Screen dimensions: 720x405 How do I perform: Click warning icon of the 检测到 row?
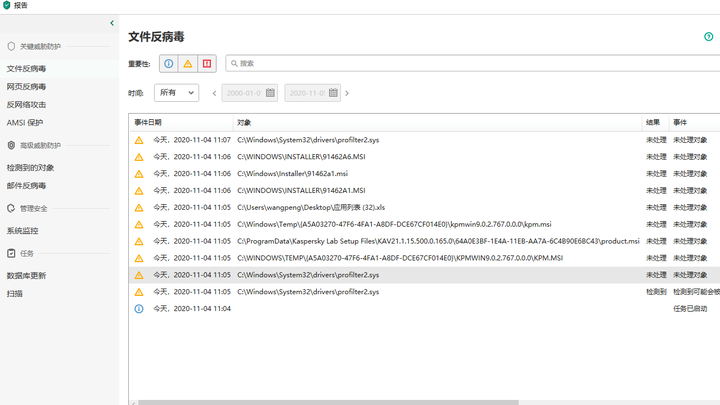(139, 292)
